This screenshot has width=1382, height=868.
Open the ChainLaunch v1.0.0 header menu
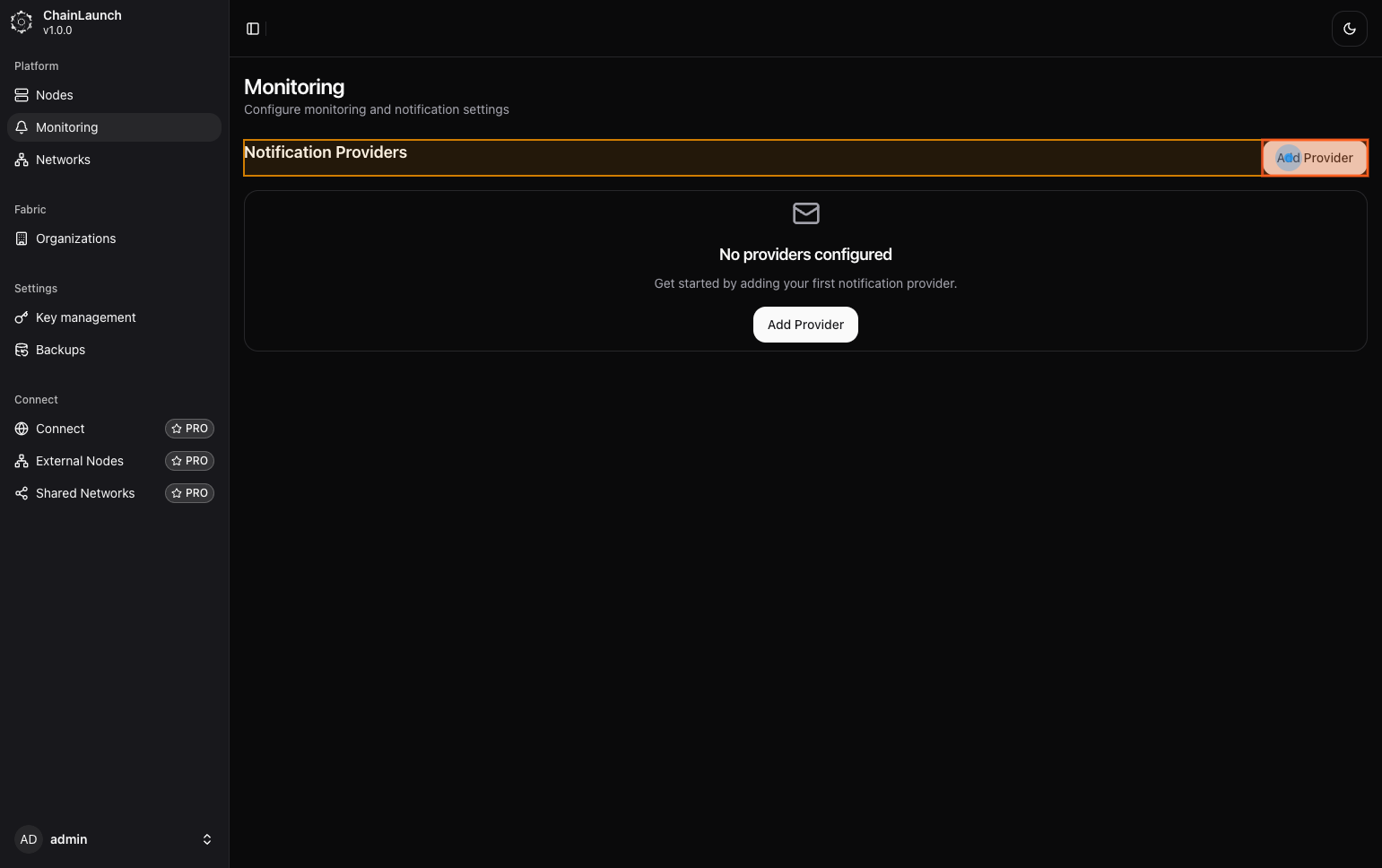(x=83, y=22)
